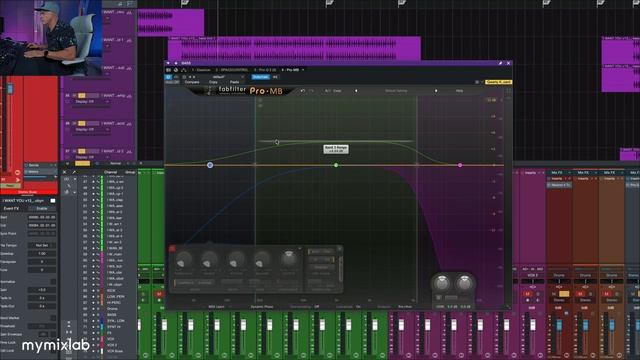640x360 pixels.
Task: Open Default Setting preset menu
Action: point(396,91)
